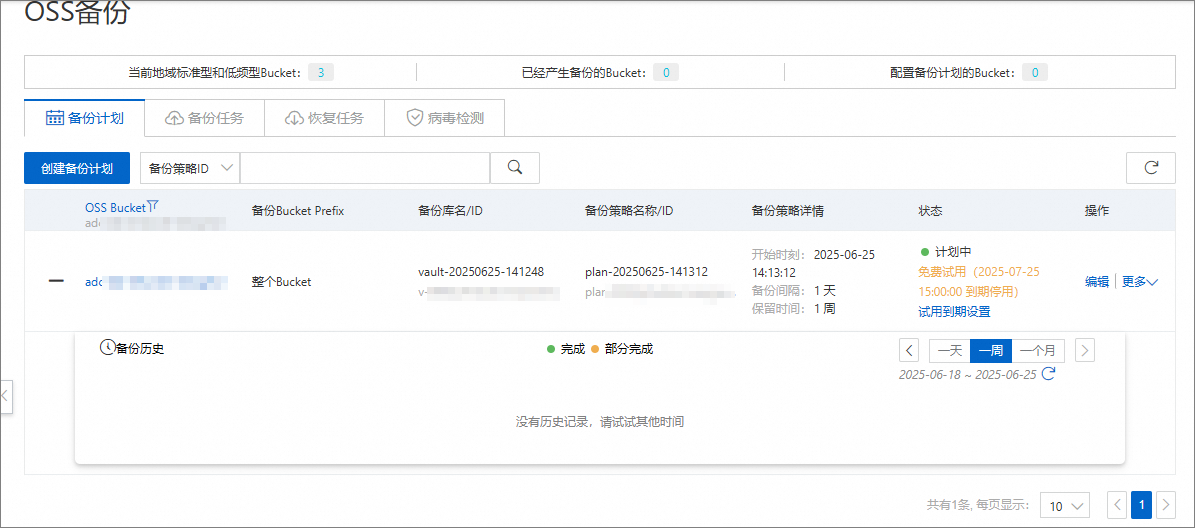Click the count 0 for 配置备份计划的Bucket
Screen dimensions: 1195x528
(x=1035, y=73)
